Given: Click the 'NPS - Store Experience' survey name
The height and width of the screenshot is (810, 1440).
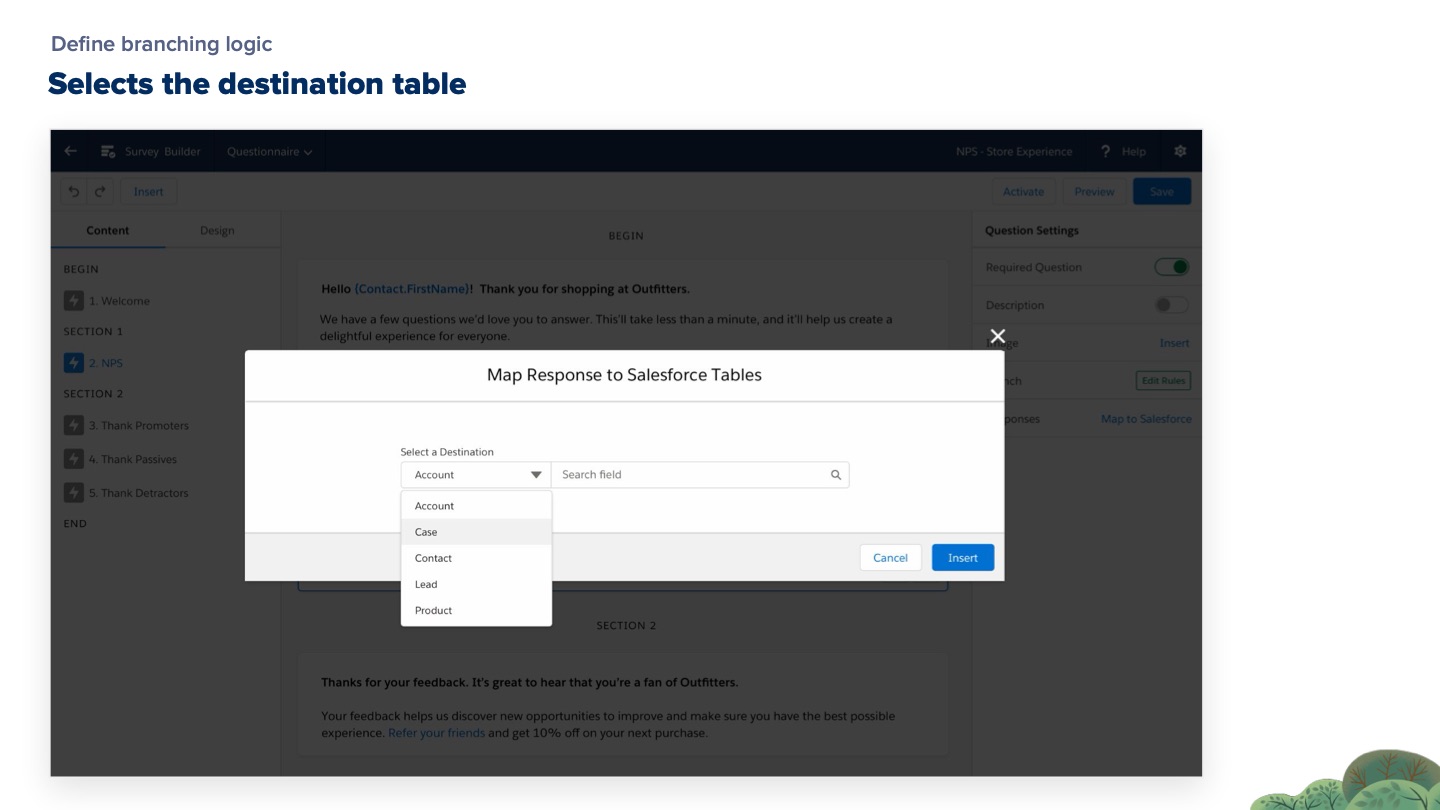Looking at the screenshot, I should click(1014, 152).
